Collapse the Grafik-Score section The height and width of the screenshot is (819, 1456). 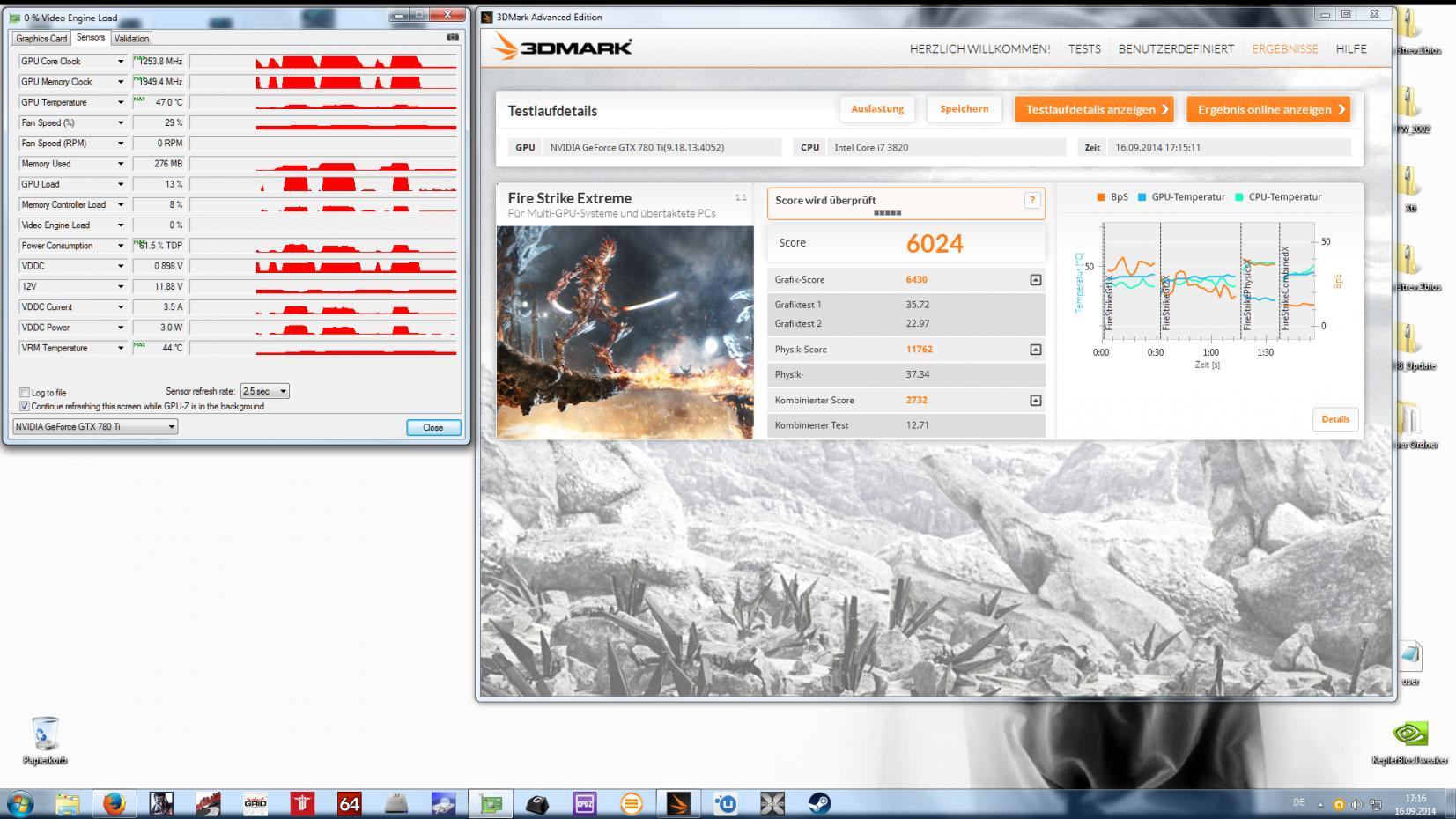click(1036, 280)
